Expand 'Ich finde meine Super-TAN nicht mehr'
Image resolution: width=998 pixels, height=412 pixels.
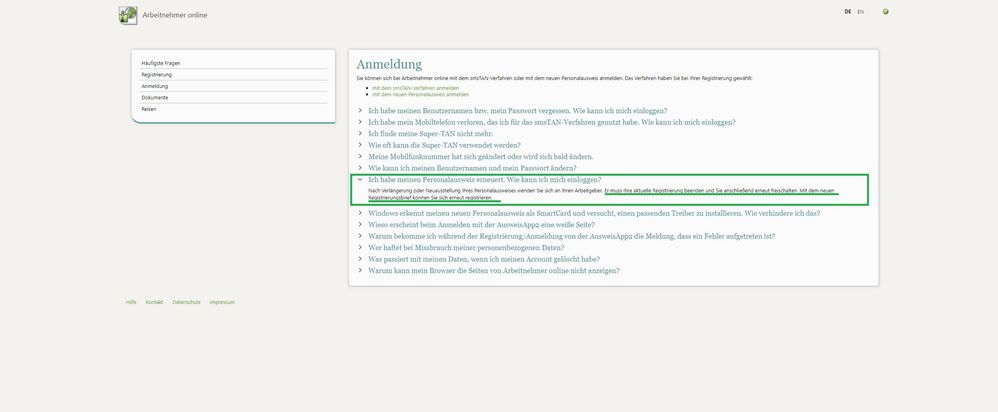(x=430, y=133)
